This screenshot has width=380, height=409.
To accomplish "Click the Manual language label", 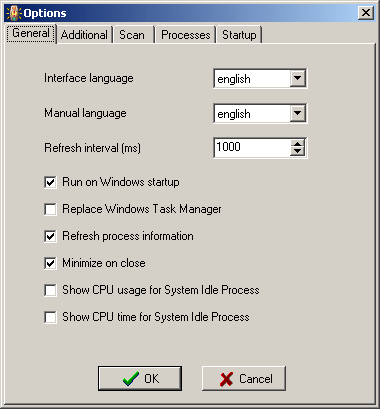I will pyautogui.click(x=85, y=113).
